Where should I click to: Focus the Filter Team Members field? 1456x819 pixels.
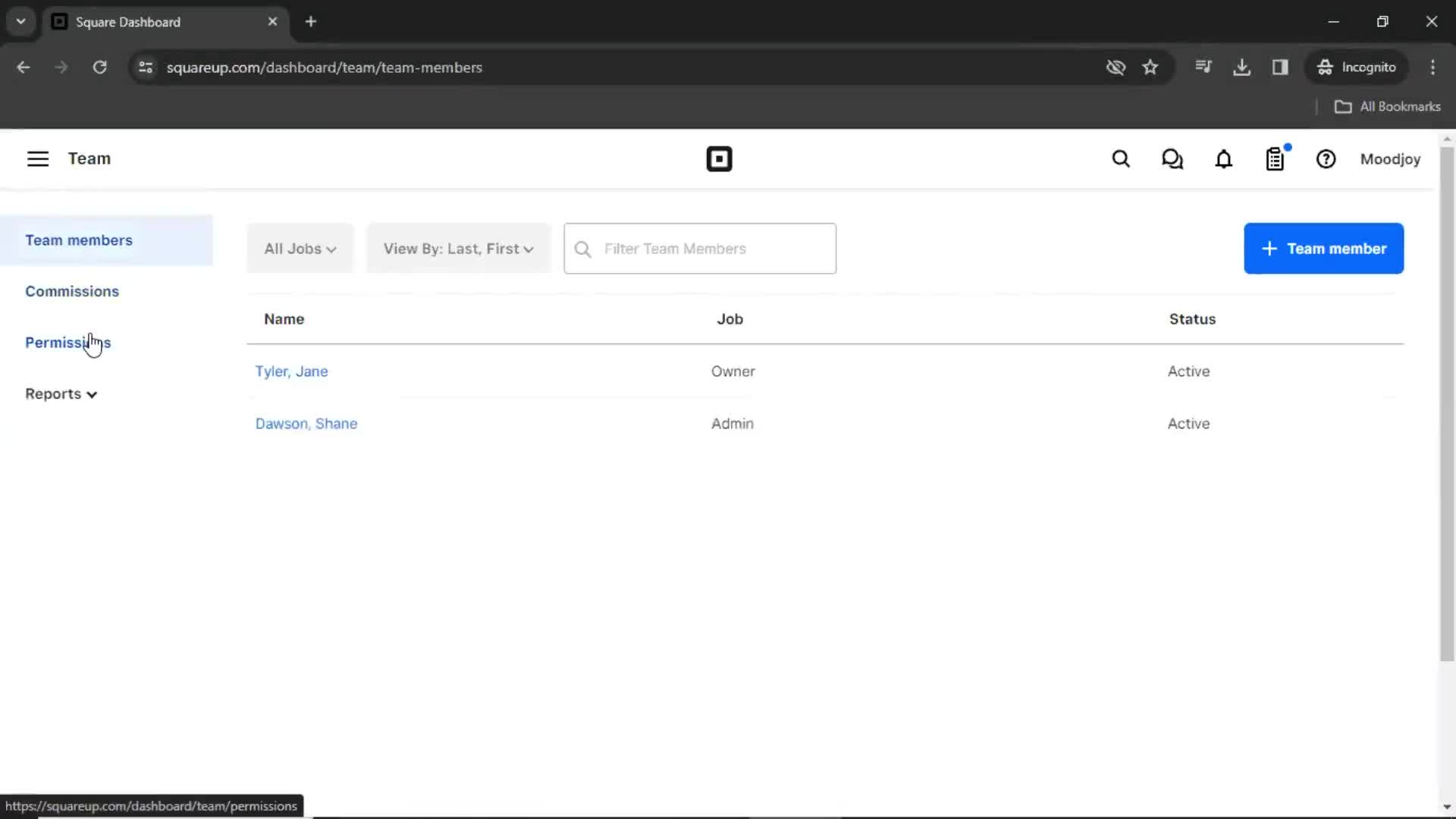point(700,249)
